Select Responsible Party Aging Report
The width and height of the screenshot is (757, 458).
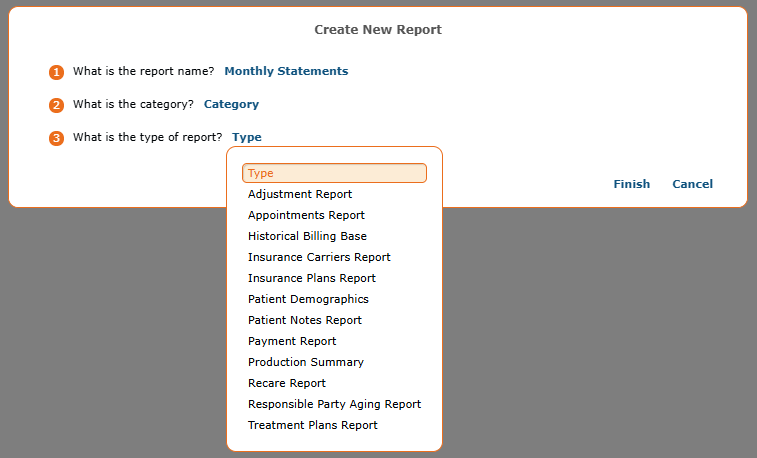[335, 404]
